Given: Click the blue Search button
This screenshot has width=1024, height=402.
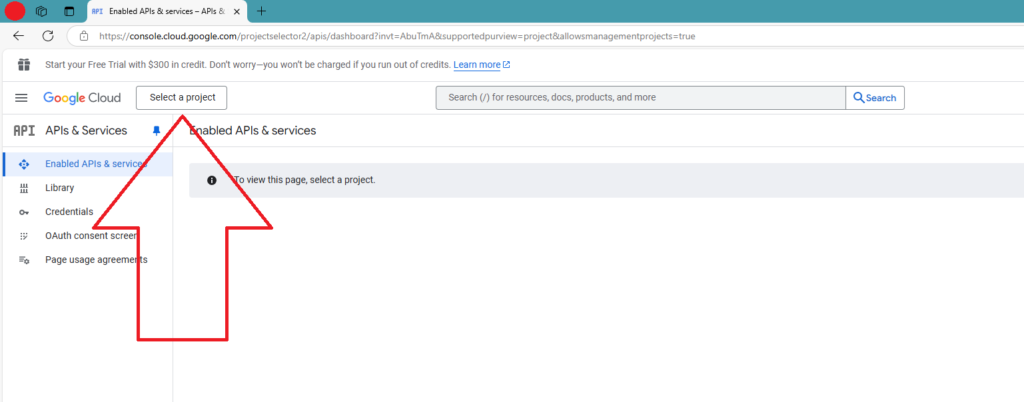Looking at the screenshot, I should pyautogui.click(x=875, y=98).
